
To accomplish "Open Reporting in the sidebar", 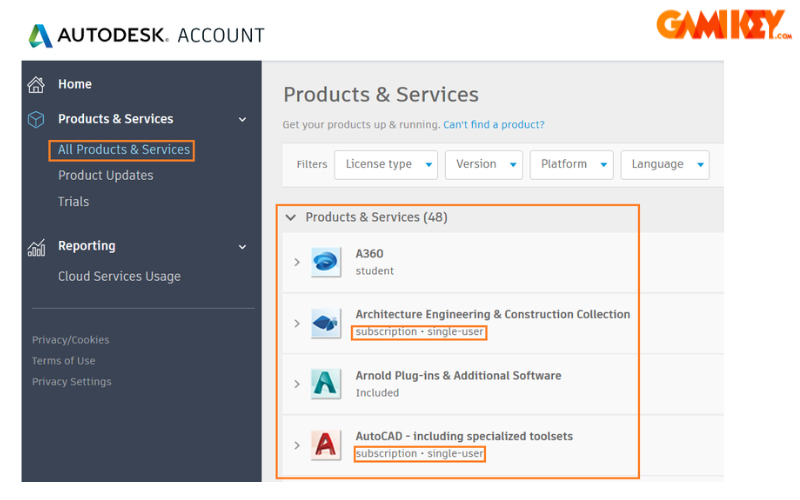I will point(87,246).
